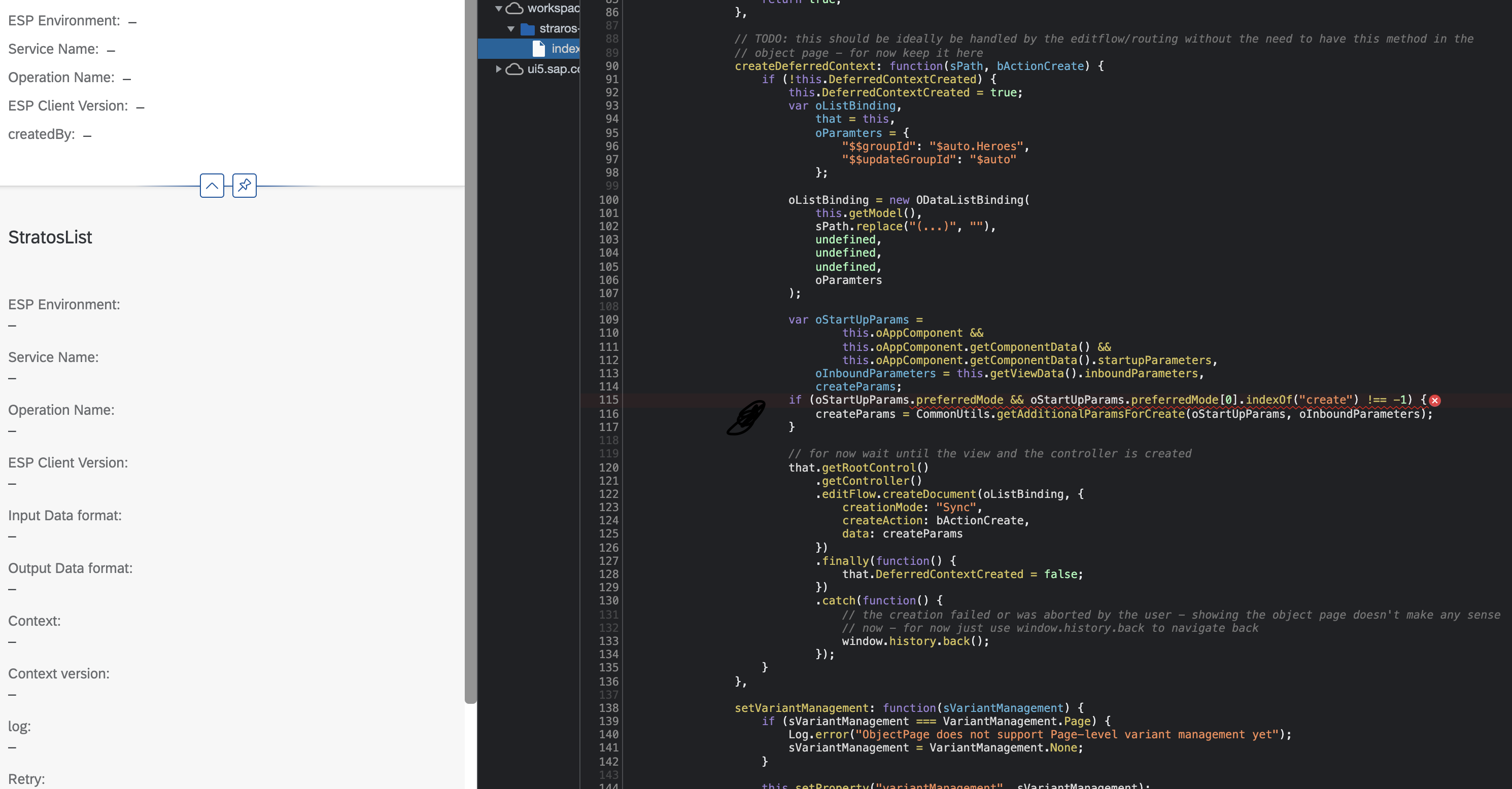Pin the header using pushpin button
1512x789 pixels.
click(244, 186)
